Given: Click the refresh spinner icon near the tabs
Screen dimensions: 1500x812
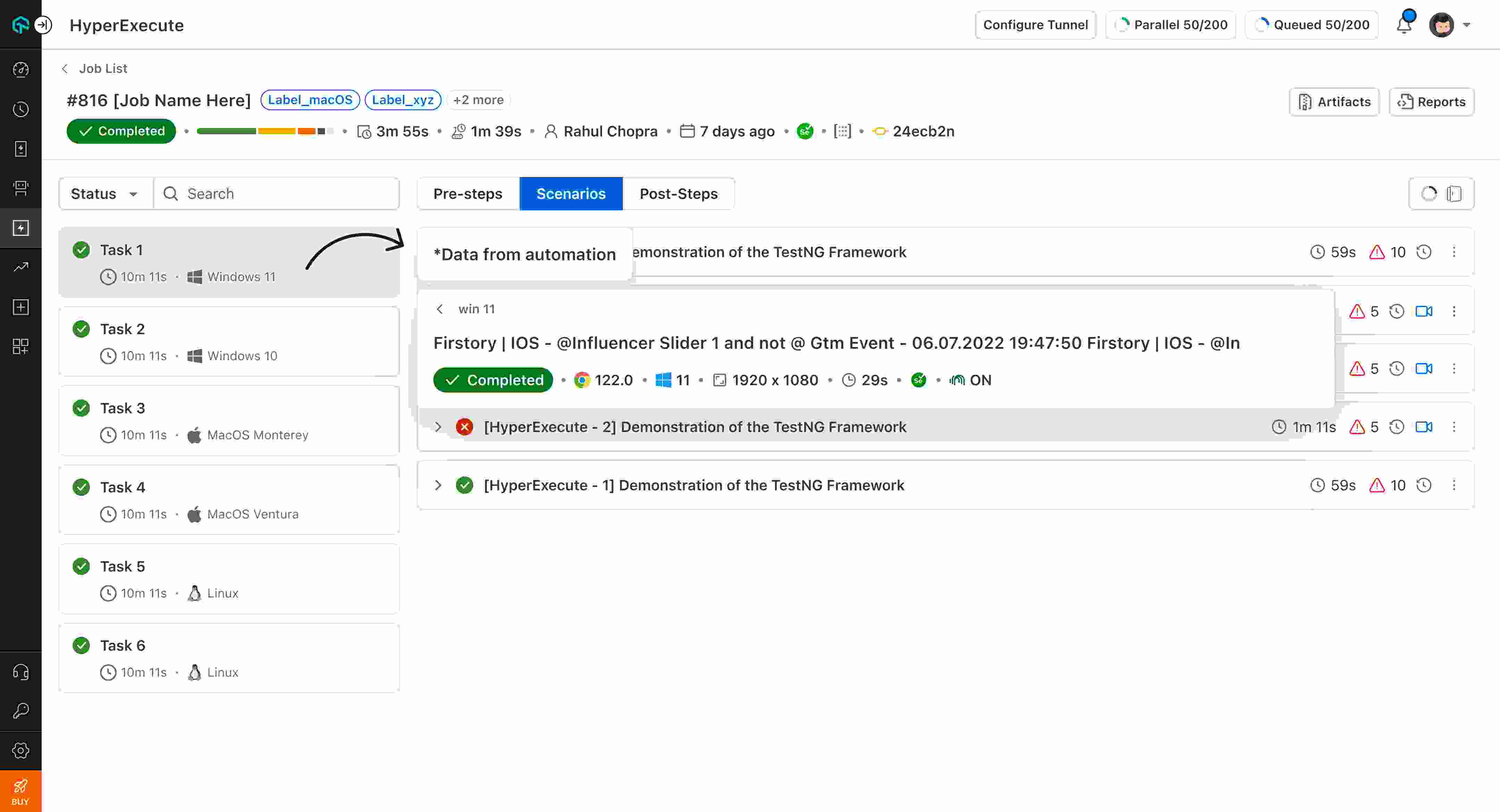Looking at the screenshot, I should [1429, 194].
